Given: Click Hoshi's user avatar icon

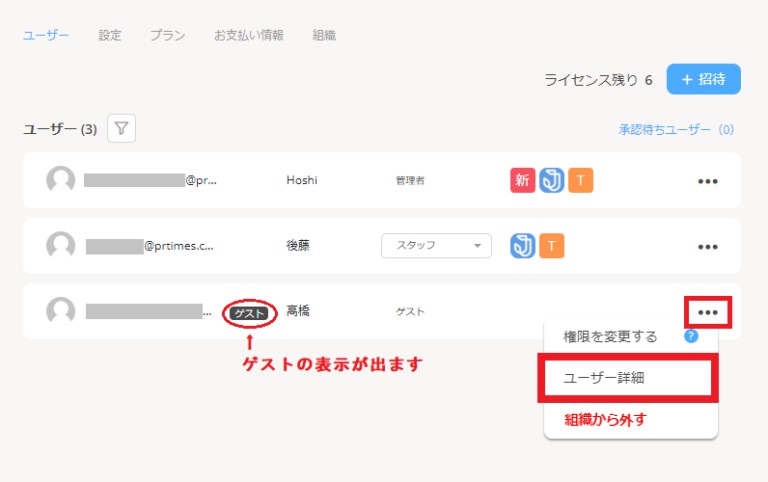Looking at the screenshot, I should (x=61, y=181).
